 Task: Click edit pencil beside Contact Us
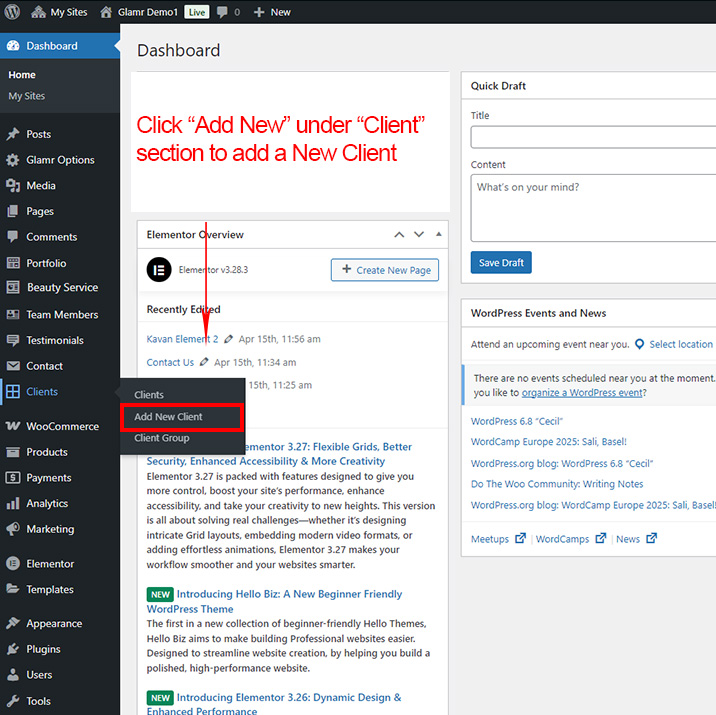(x=204, y=362)
